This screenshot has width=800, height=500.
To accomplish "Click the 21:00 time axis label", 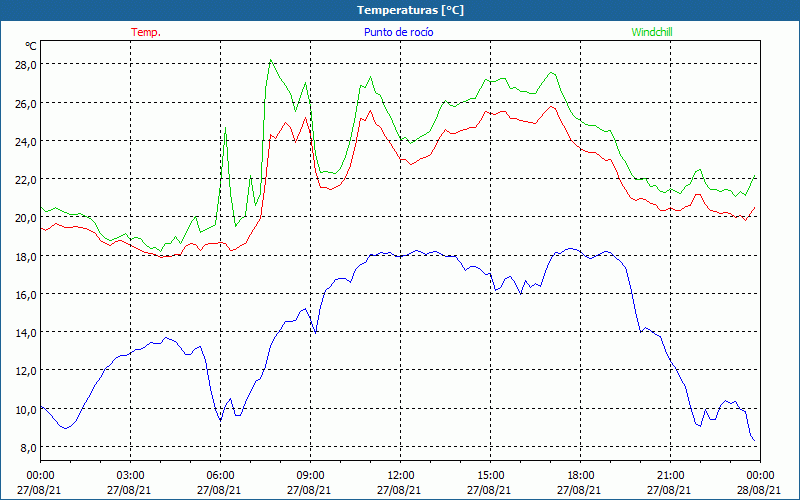I will click(670, 476).
